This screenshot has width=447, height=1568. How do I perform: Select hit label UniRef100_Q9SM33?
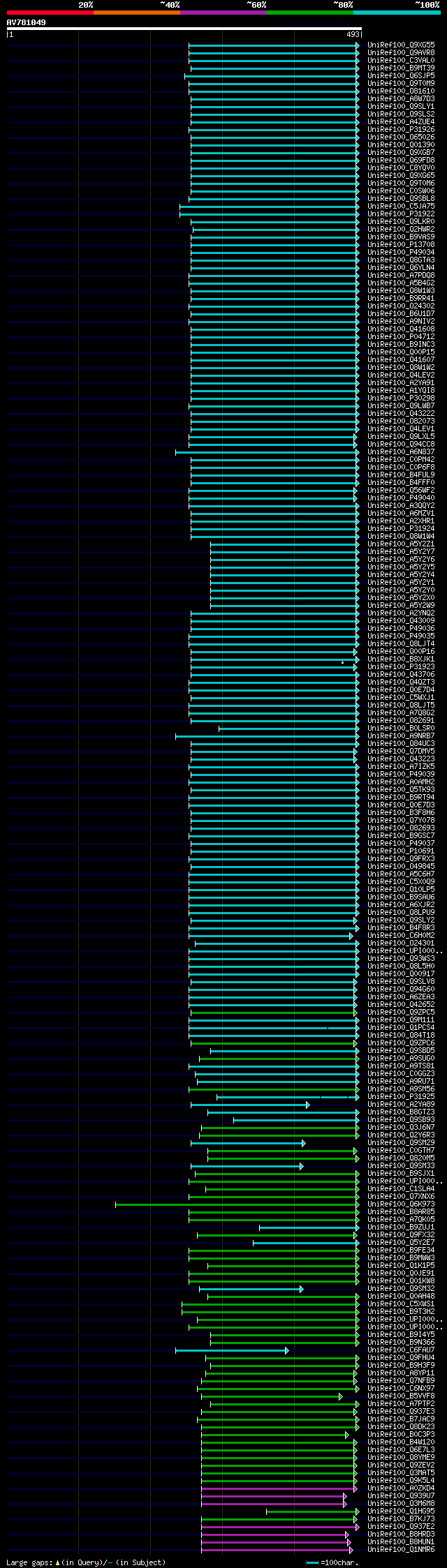coord(401,1165)
